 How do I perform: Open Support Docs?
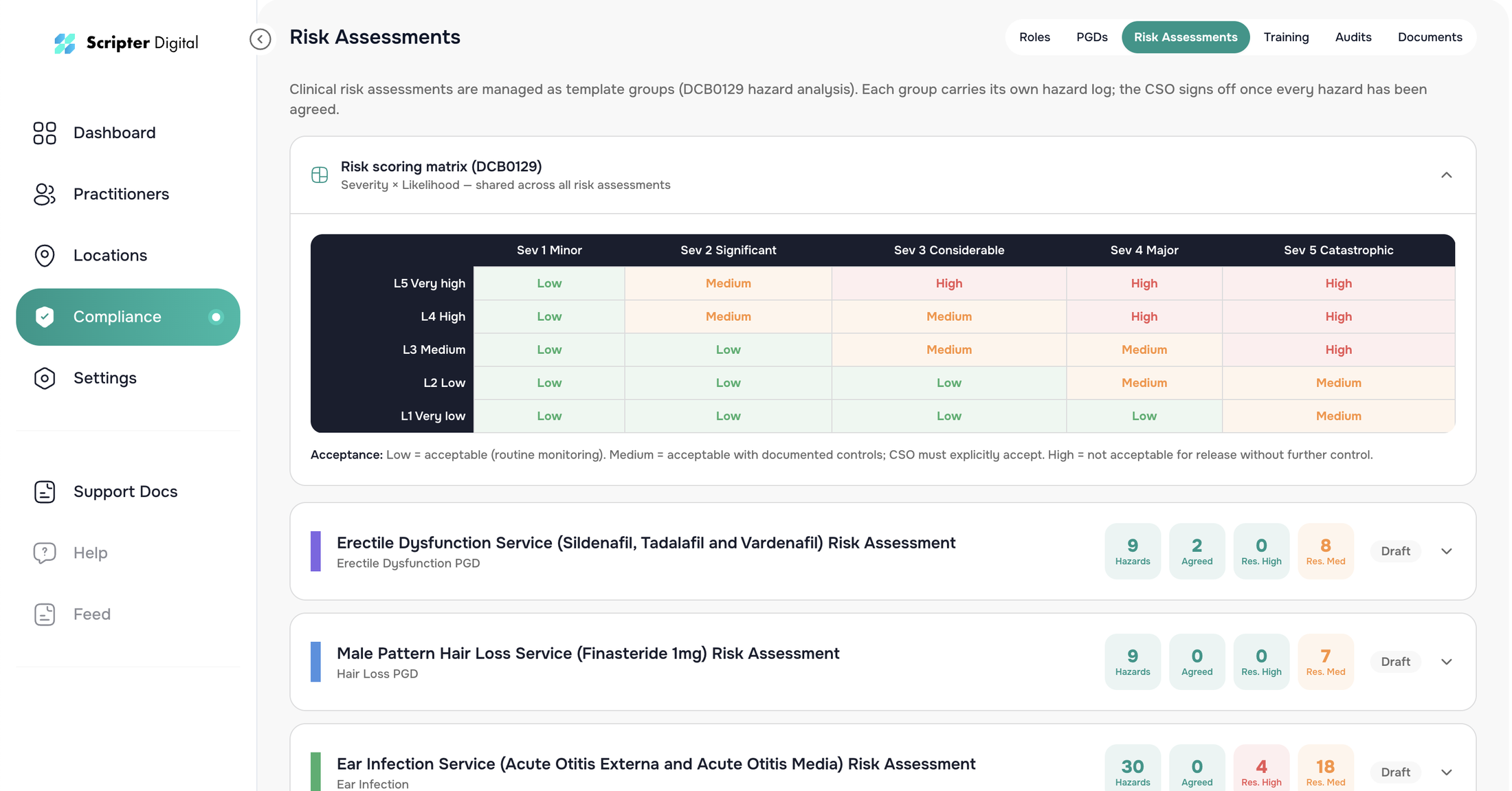[128, 491]
